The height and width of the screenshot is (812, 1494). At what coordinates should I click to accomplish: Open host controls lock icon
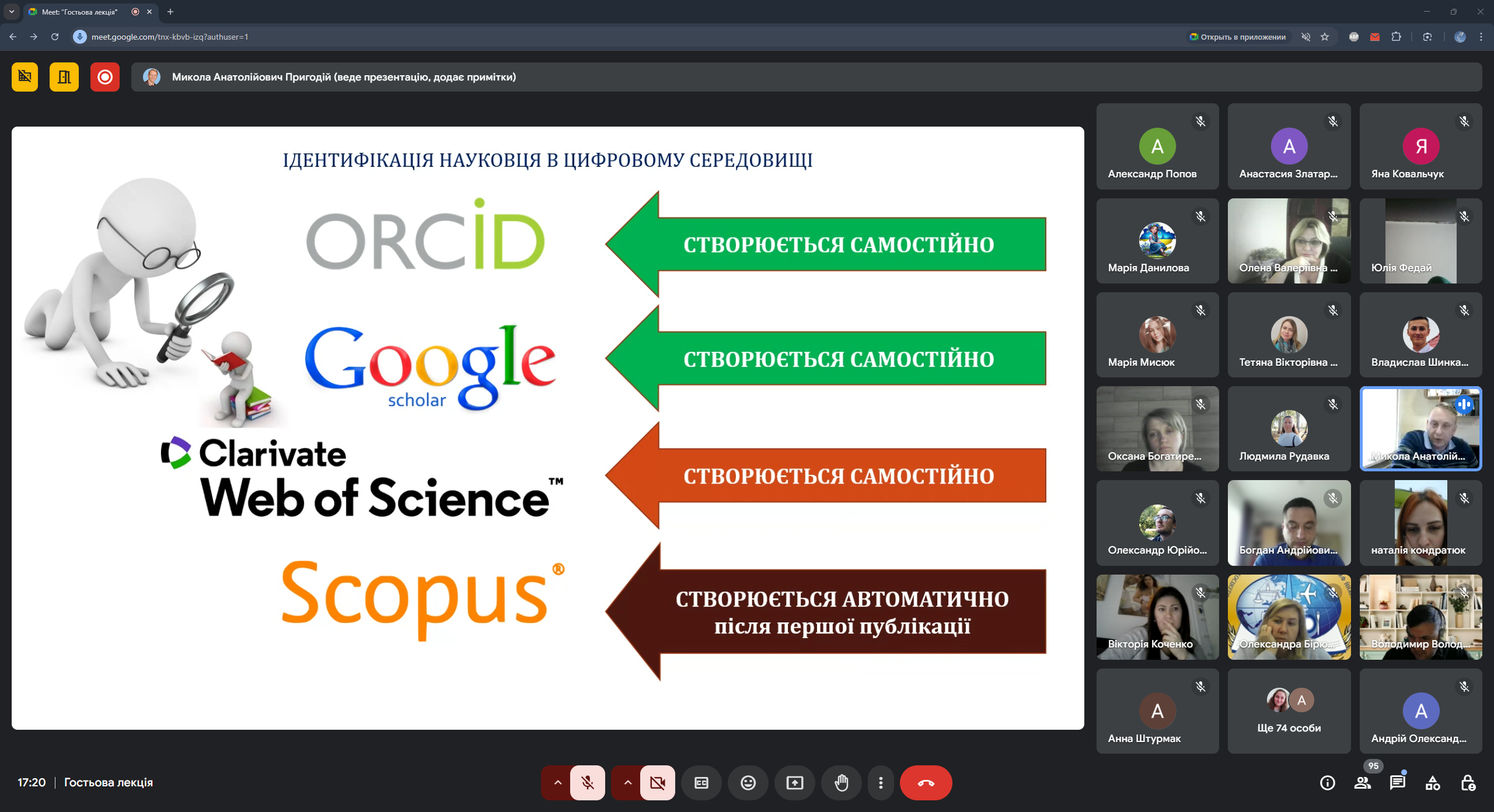[x=1468, y=783]
